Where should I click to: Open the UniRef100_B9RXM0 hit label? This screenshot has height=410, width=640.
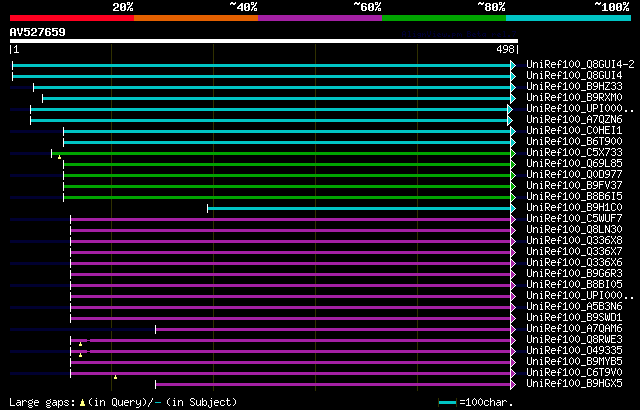(574, 98)
